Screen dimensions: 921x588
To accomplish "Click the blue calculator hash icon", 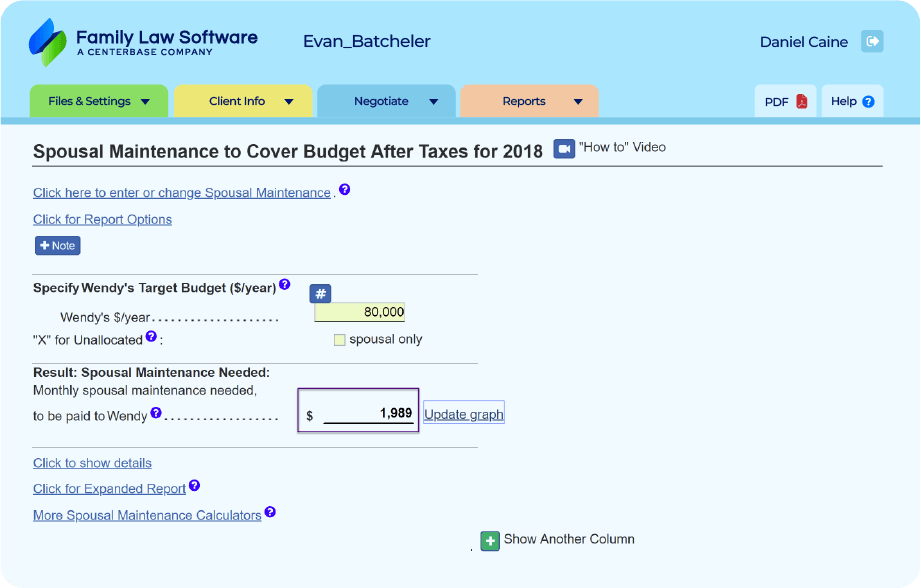I will pyautogui.click(x=320, y=293).
